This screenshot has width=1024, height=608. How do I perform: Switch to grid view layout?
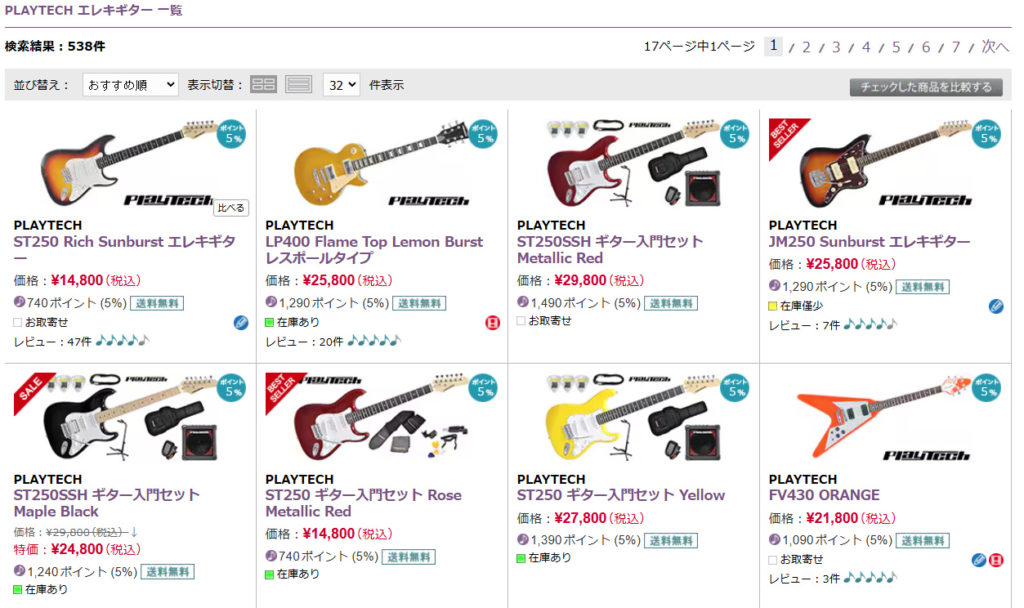pos(263,85)
